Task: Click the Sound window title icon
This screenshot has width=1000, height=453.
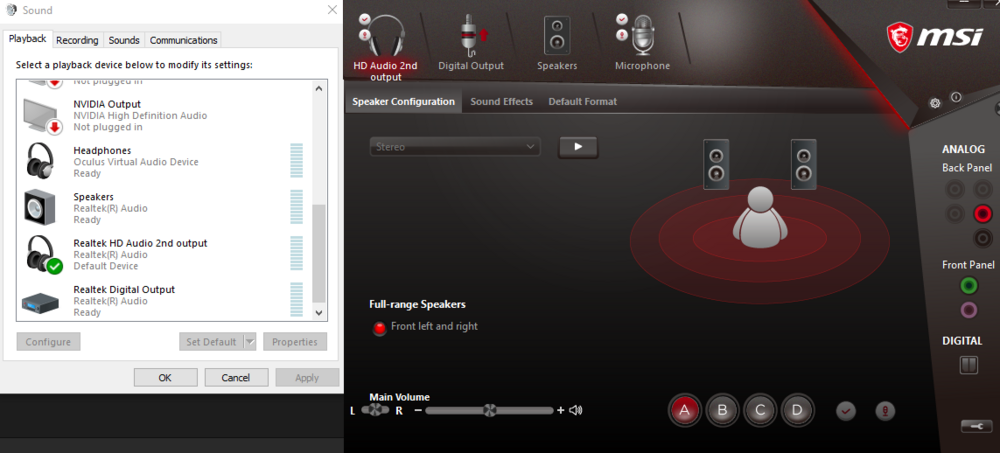Action: [x=11, y=10]
